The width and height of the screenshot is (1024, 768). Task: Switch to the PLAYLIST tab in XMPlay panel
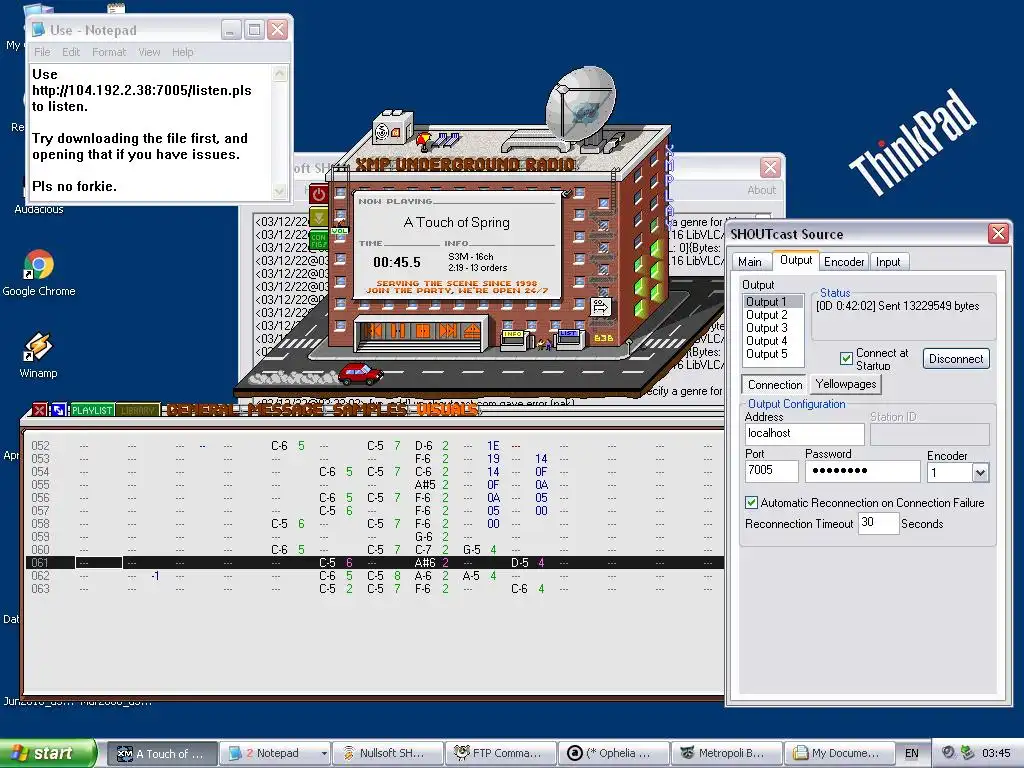pos(92,410)
